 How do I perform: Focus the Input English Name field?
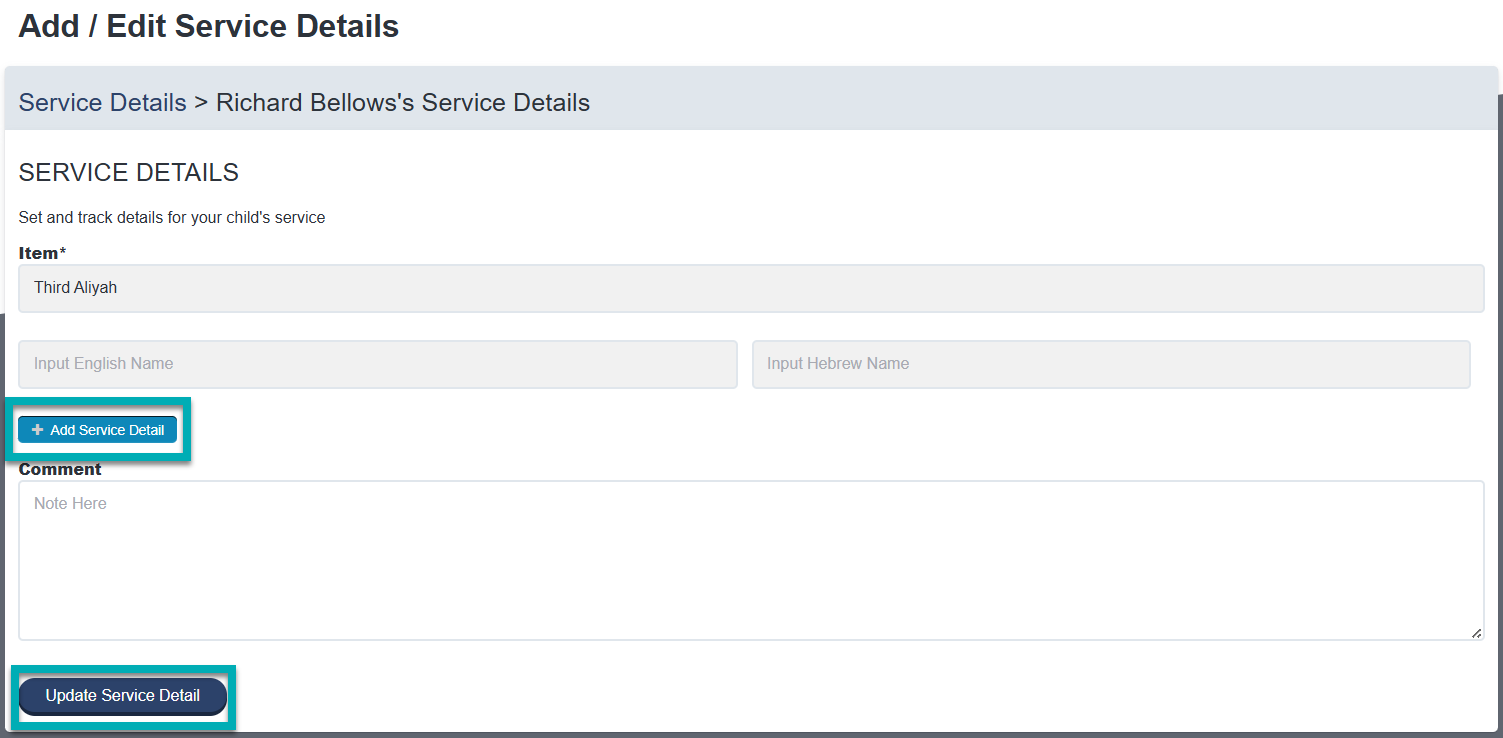pyautogui.click(x=377, y=364)
